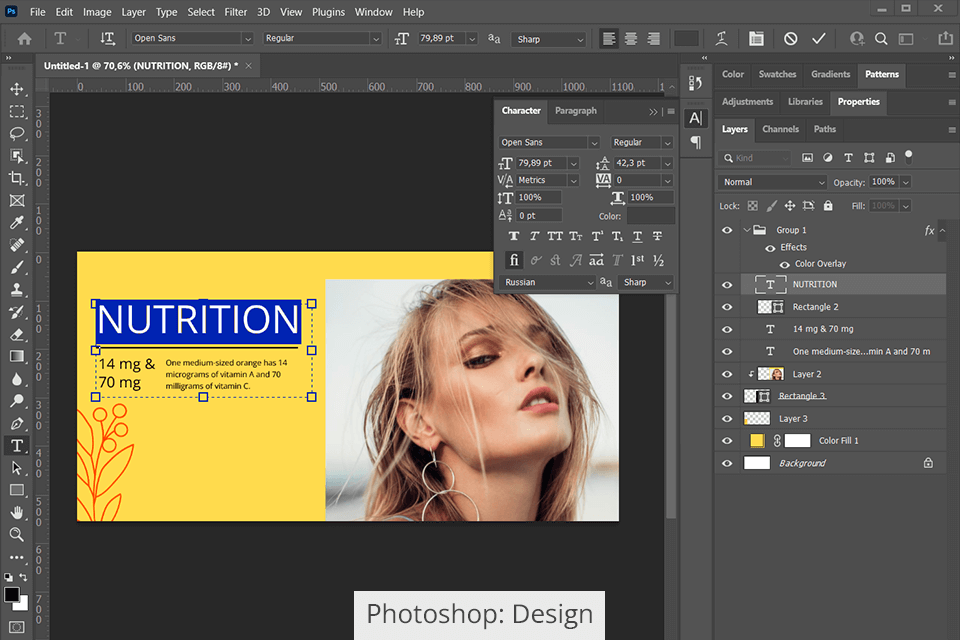Click foreground color swatch in toolbar

pos(12,595)
